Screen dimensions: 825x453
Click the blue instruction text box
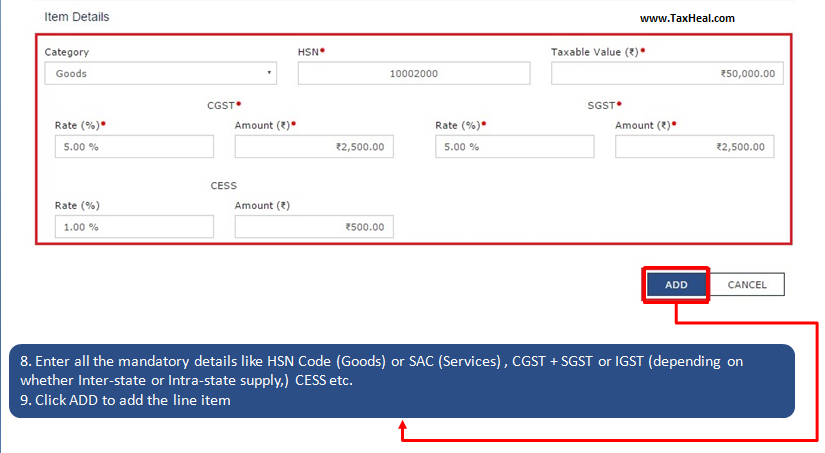click(x=400, y=381)
